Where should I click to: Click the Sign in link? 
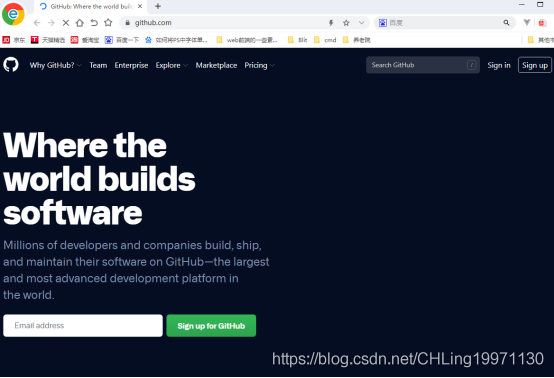point(499,65)
